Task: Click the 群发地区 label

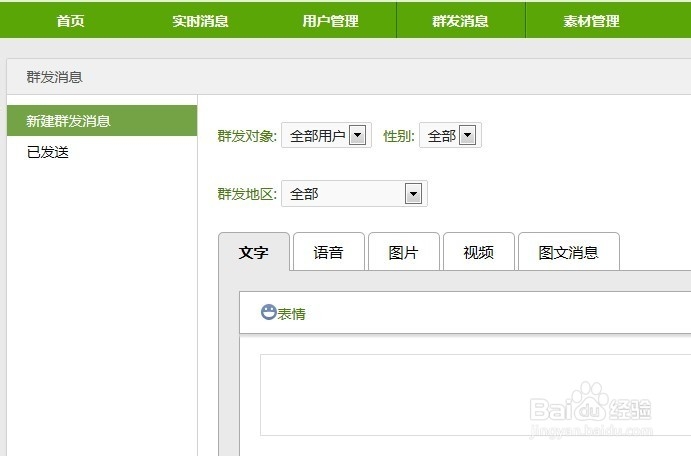Action: (247, 194)
